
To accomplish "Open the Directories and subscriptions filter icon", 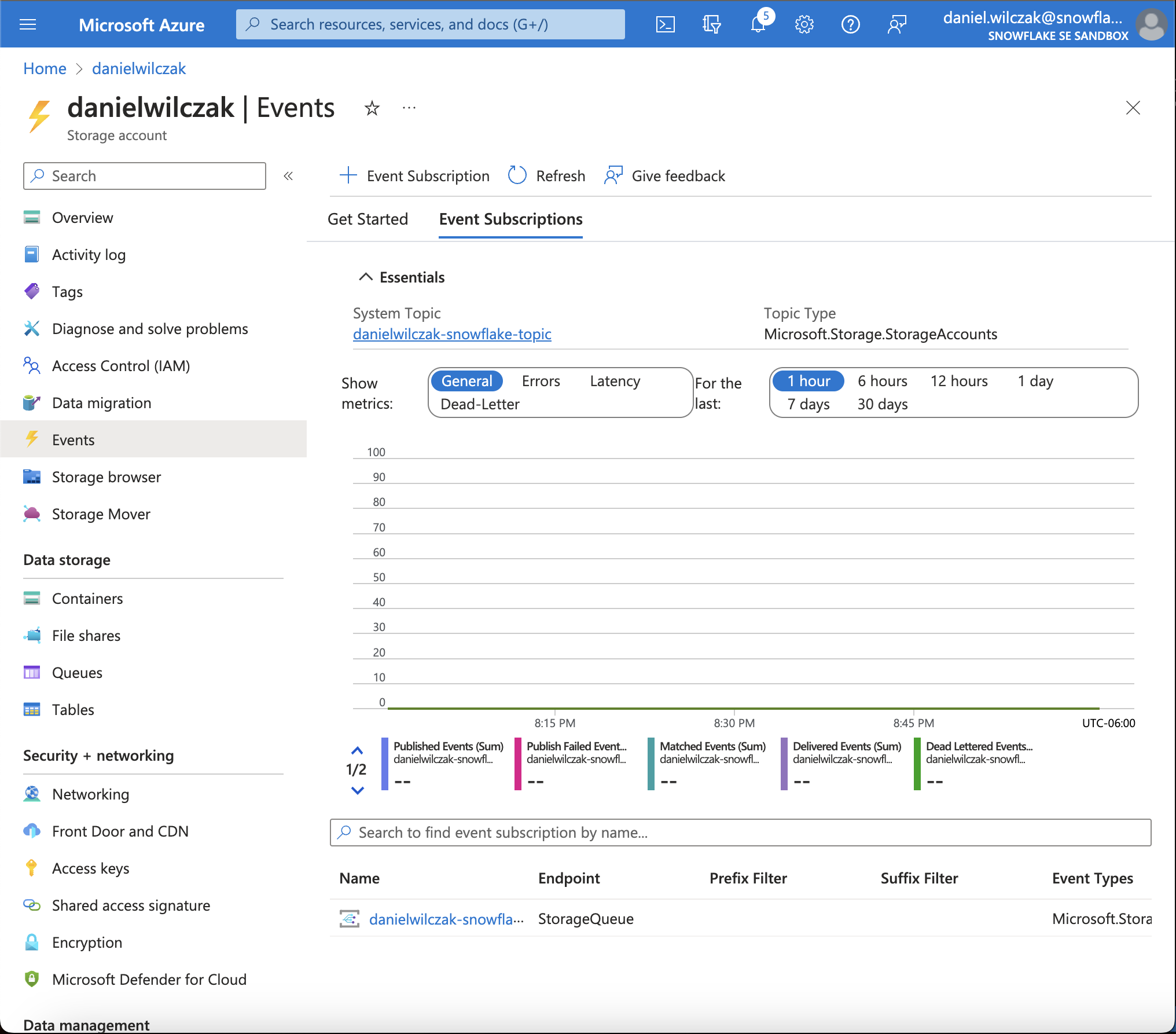I will [x=711, y=24].
